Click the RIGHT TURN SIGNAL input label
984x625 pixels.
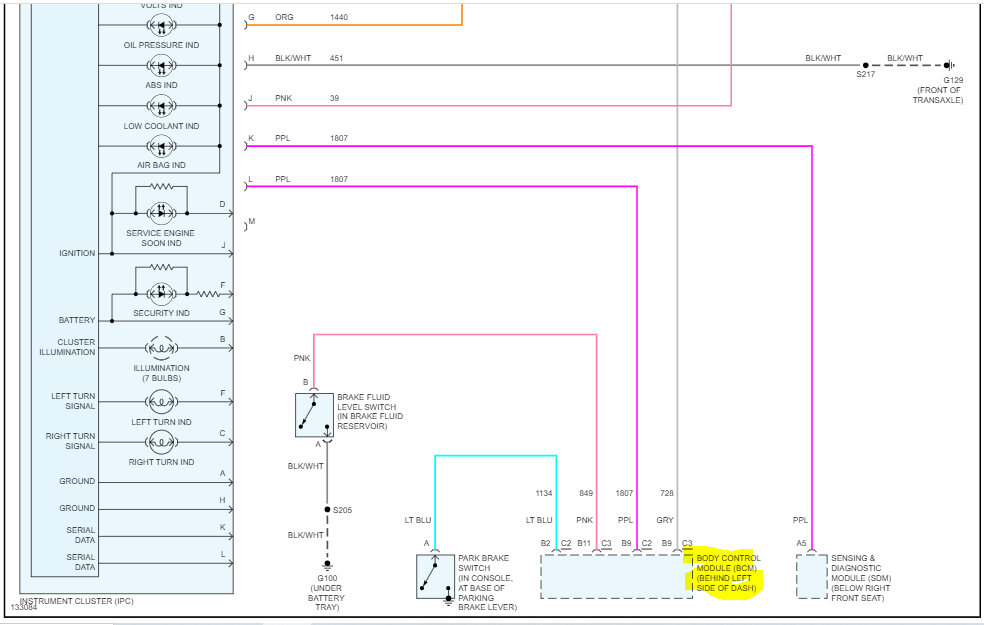coord(71,441)
